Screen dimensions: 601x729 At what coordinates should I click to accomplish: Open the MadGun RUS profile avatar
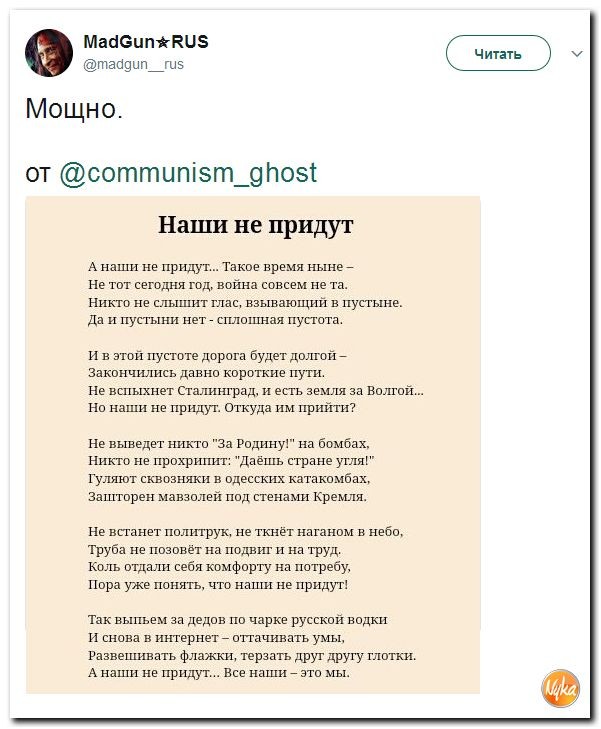click(49, 53)
